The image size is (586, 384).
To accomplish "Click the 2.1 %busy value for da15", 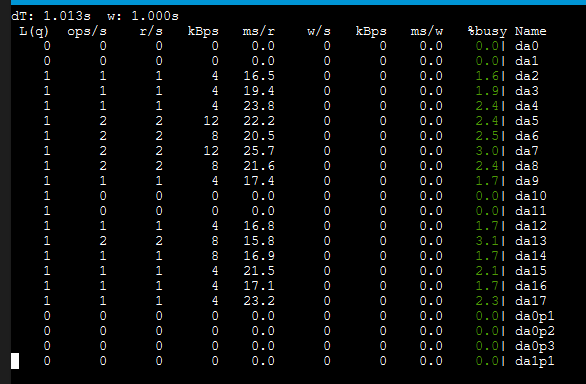I will coord(487,271).
